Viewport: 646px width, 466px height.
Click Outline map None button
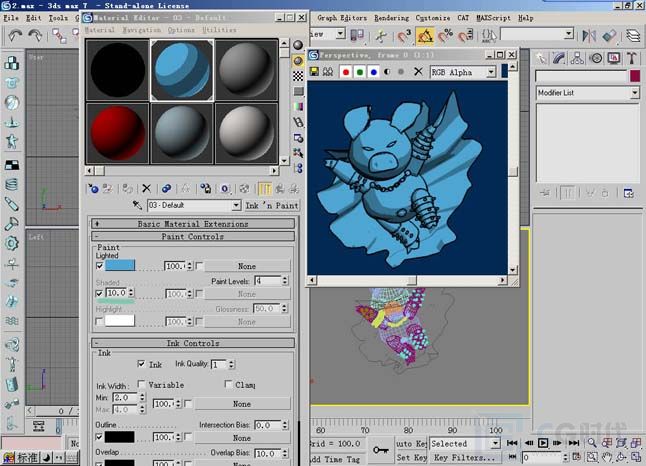tap(242, 438)
